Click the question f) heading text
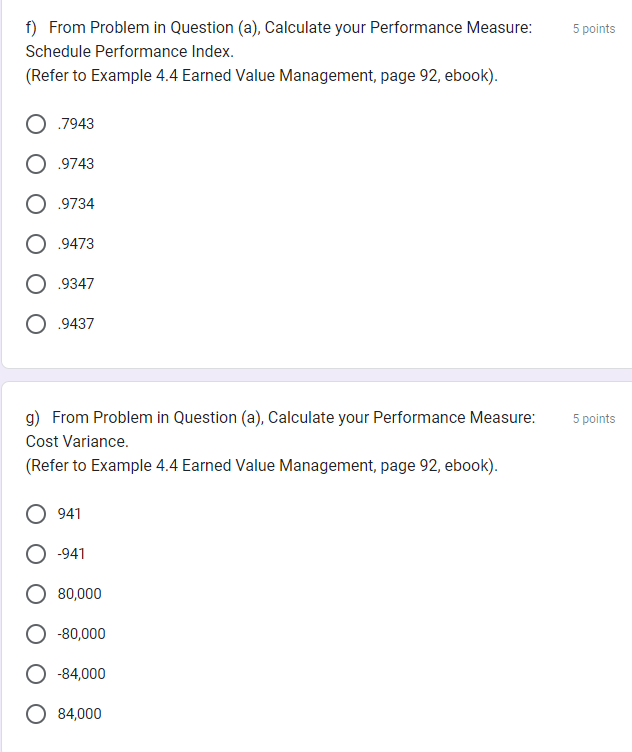Viewport: 632px width, 752px height. coord(279,27)
